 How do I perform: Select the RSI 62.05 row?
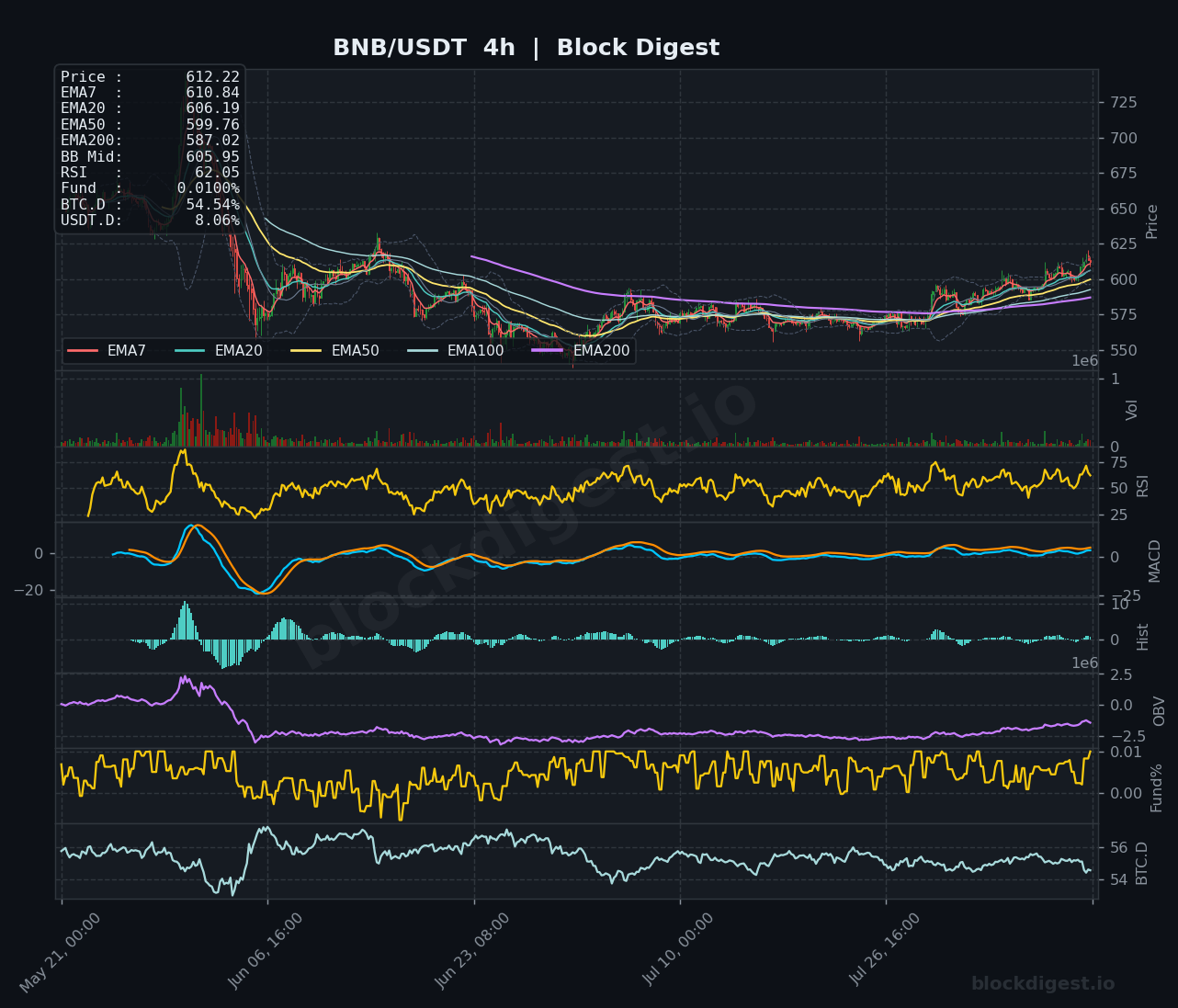[x=150, y=173]
